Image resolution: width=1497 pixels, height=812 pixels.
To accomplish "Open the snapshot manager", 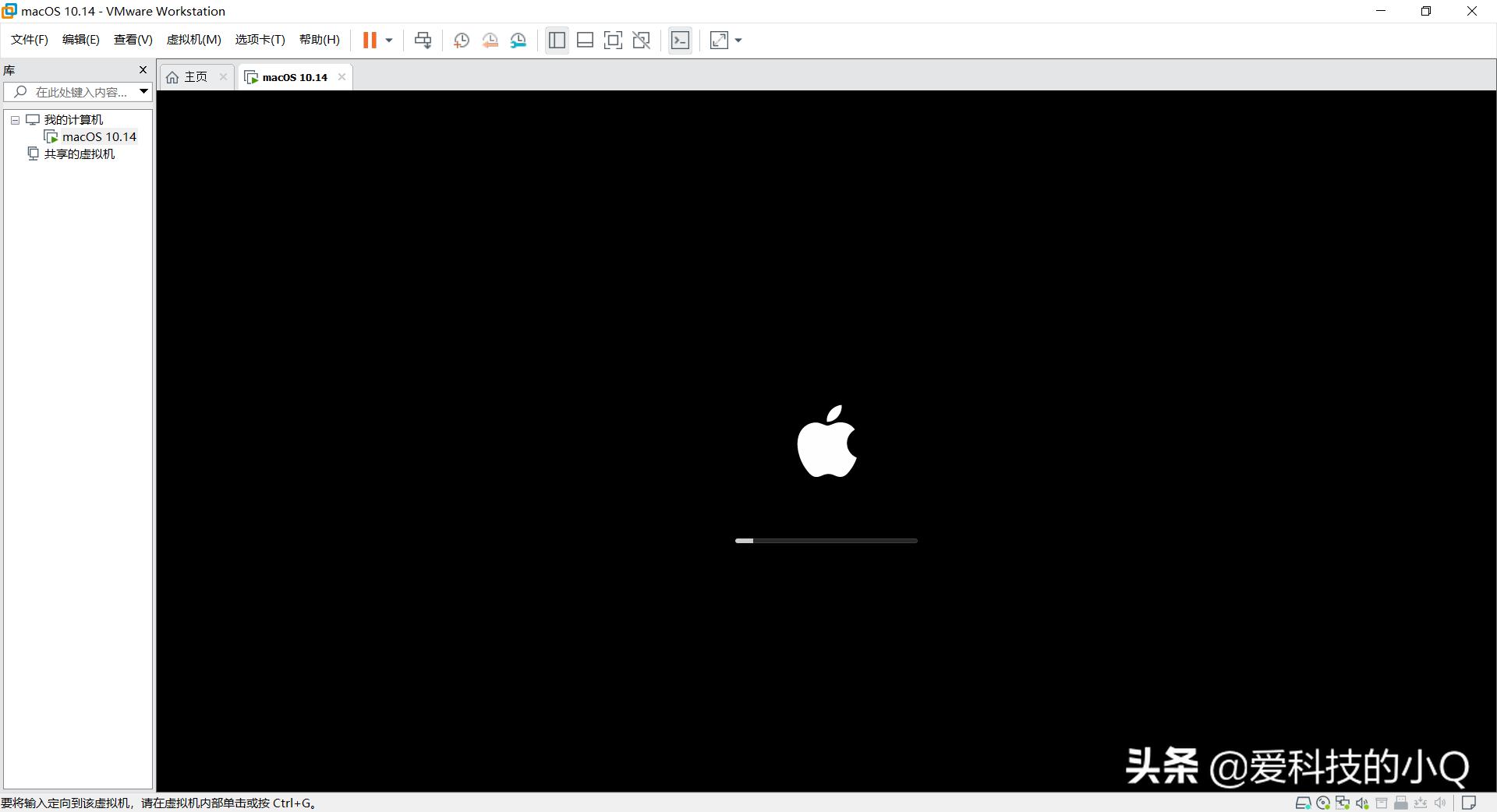I will pos(518,40).
